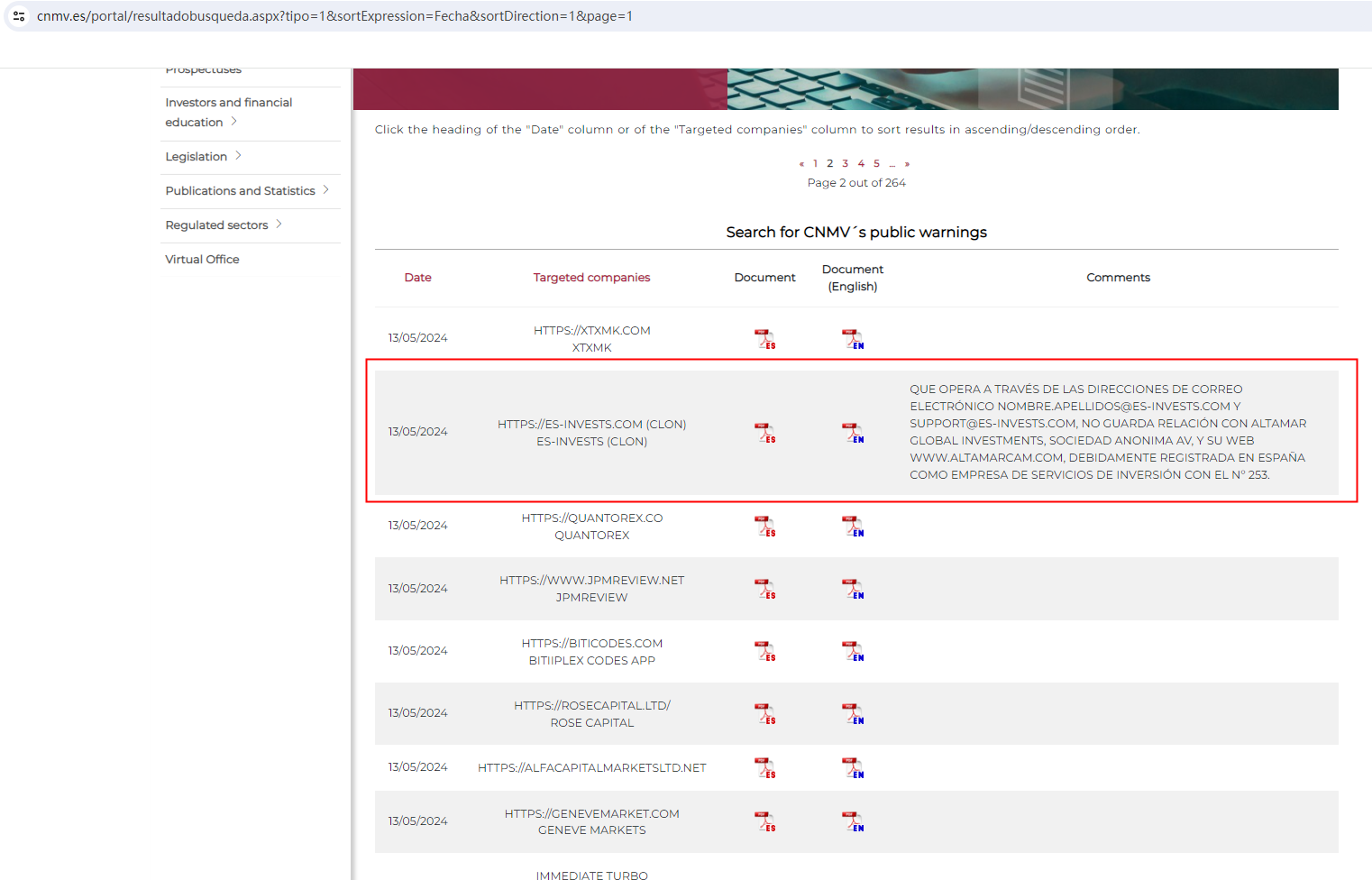Open English PDF for QUANTOREX warning

[x=852, y=526]
